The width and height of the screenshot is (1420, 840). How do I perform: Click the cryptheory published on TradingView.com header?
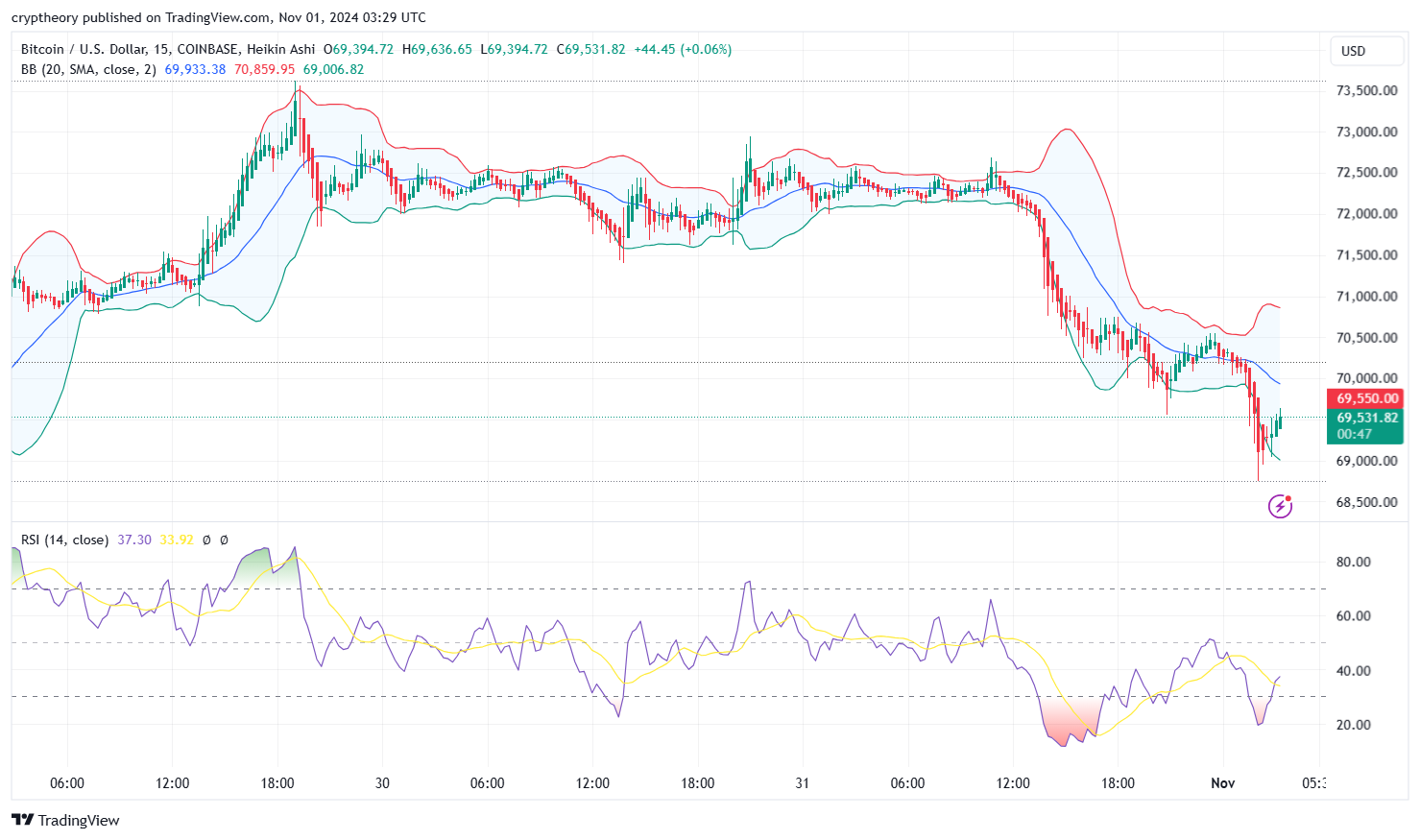(219, 17)
